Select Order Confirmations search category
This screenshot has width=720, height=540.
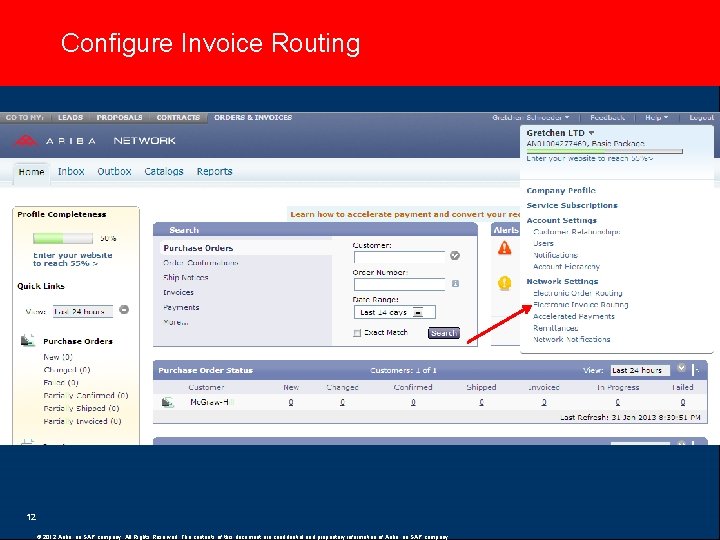(x=201, y=263)
